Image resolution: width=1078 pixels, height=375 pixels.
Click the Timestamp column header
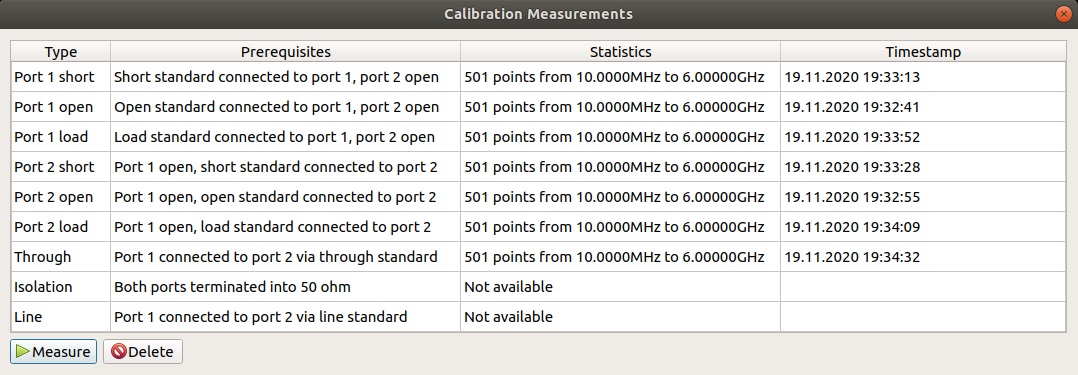[x=923, y=52]
